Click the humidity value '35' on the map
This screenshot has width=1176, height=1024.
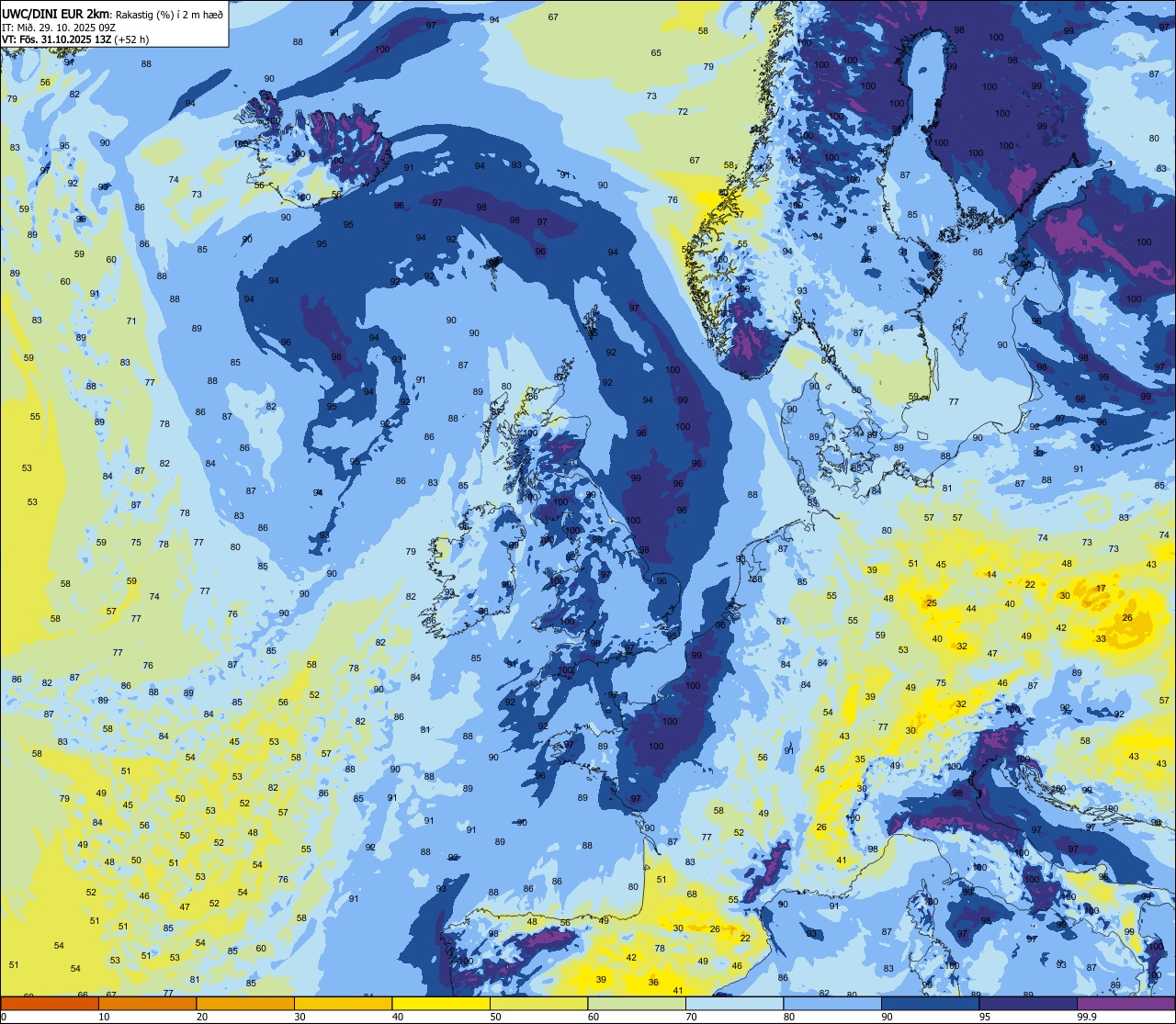pos(860,760)
